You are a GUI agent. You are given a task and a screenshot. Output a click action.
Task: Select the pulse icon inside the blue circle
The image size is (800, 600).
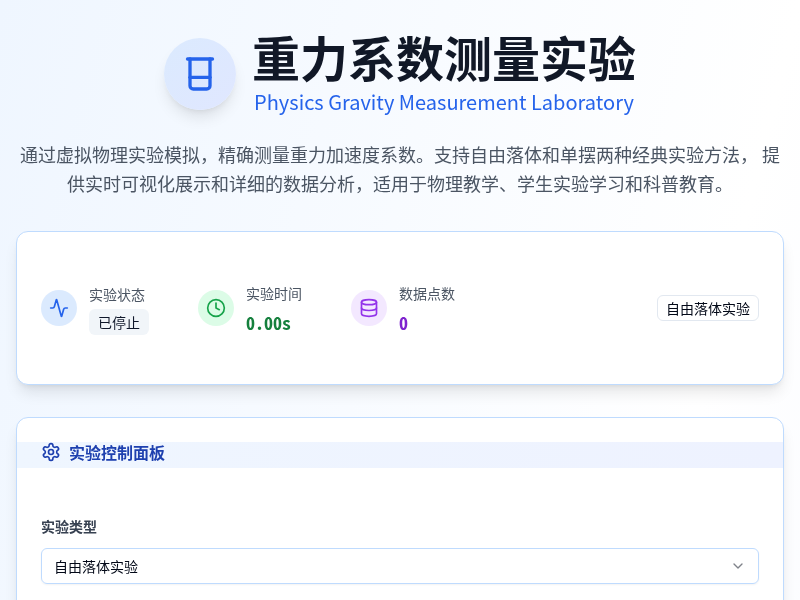click(59, 308)
